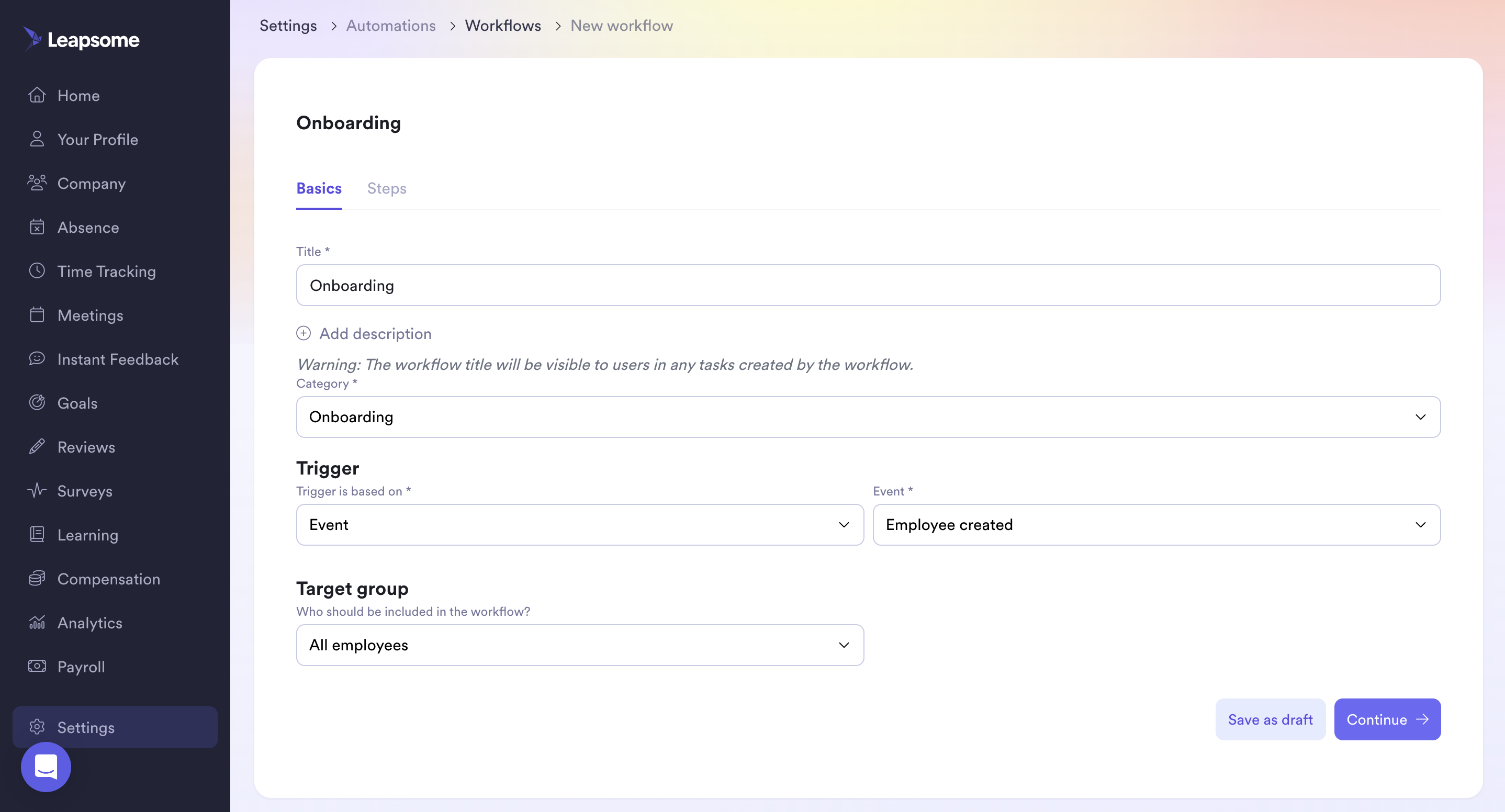Image resolution: width=1505 pixels, height=812 pixels.
Task: Click the Trigger section heading
Action: click(328, 468)
